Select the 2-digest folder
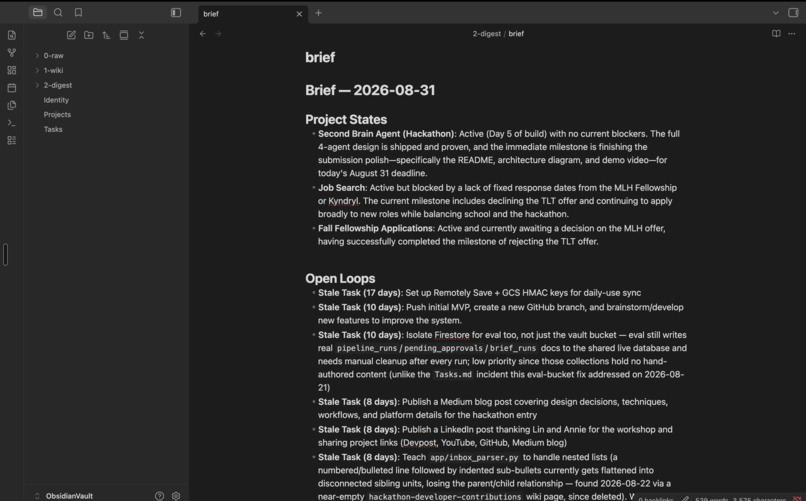The width and height of the screenshot is (806, 501). point(58,85)
